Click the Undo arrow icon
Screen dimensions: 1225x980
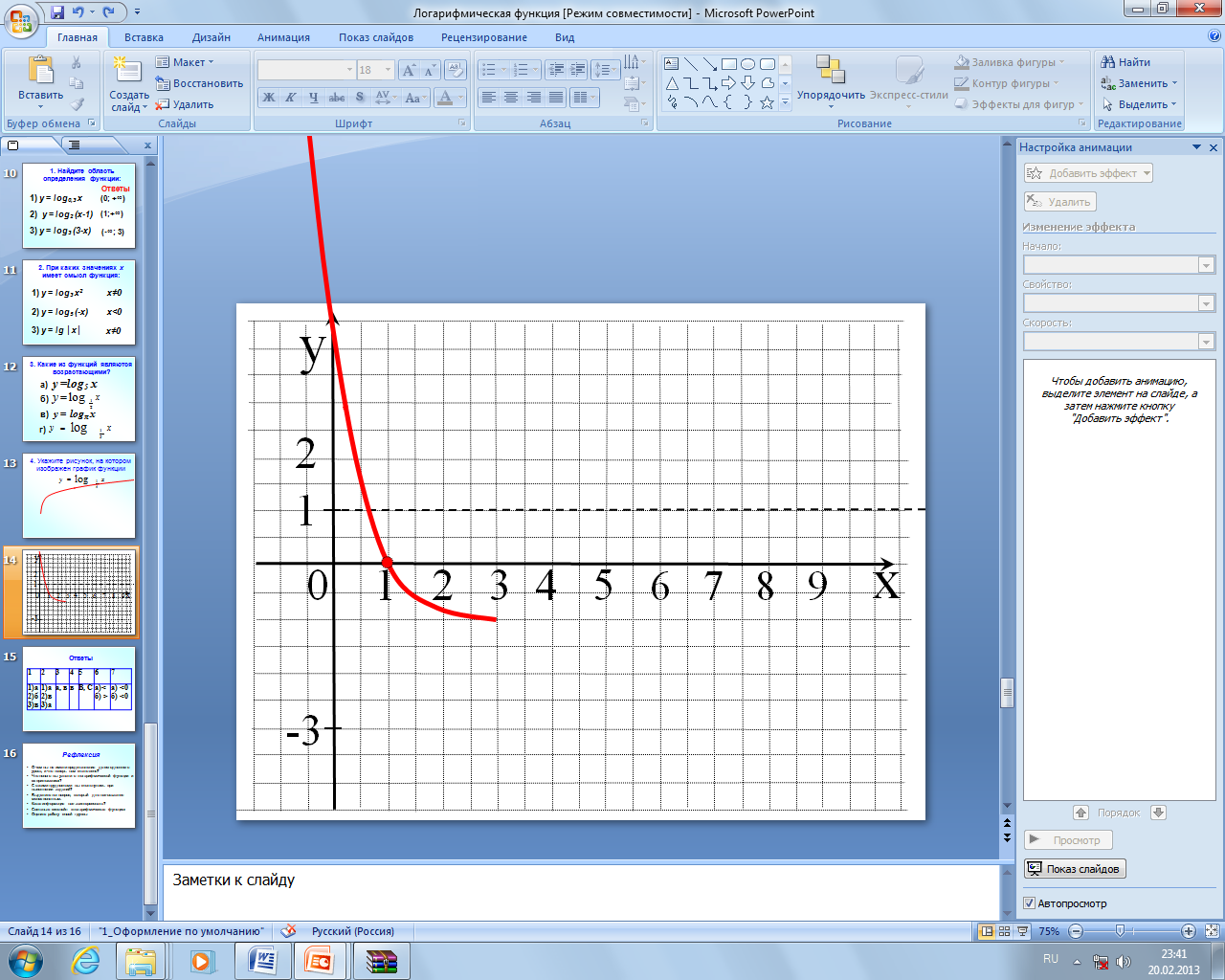click(78, 12)
